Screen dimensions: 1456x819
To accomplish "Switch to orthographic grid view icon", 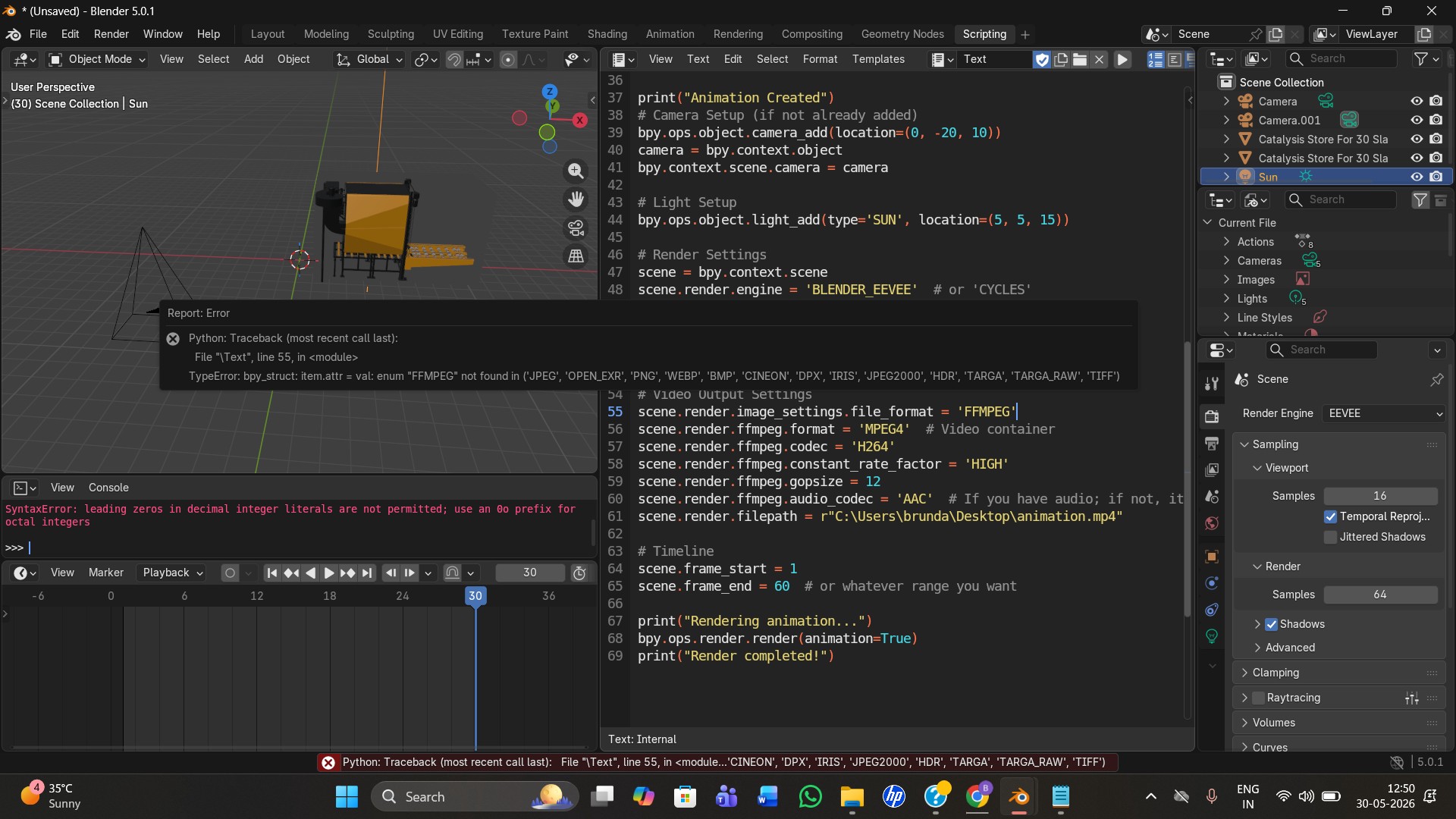I will coord(576,256).
